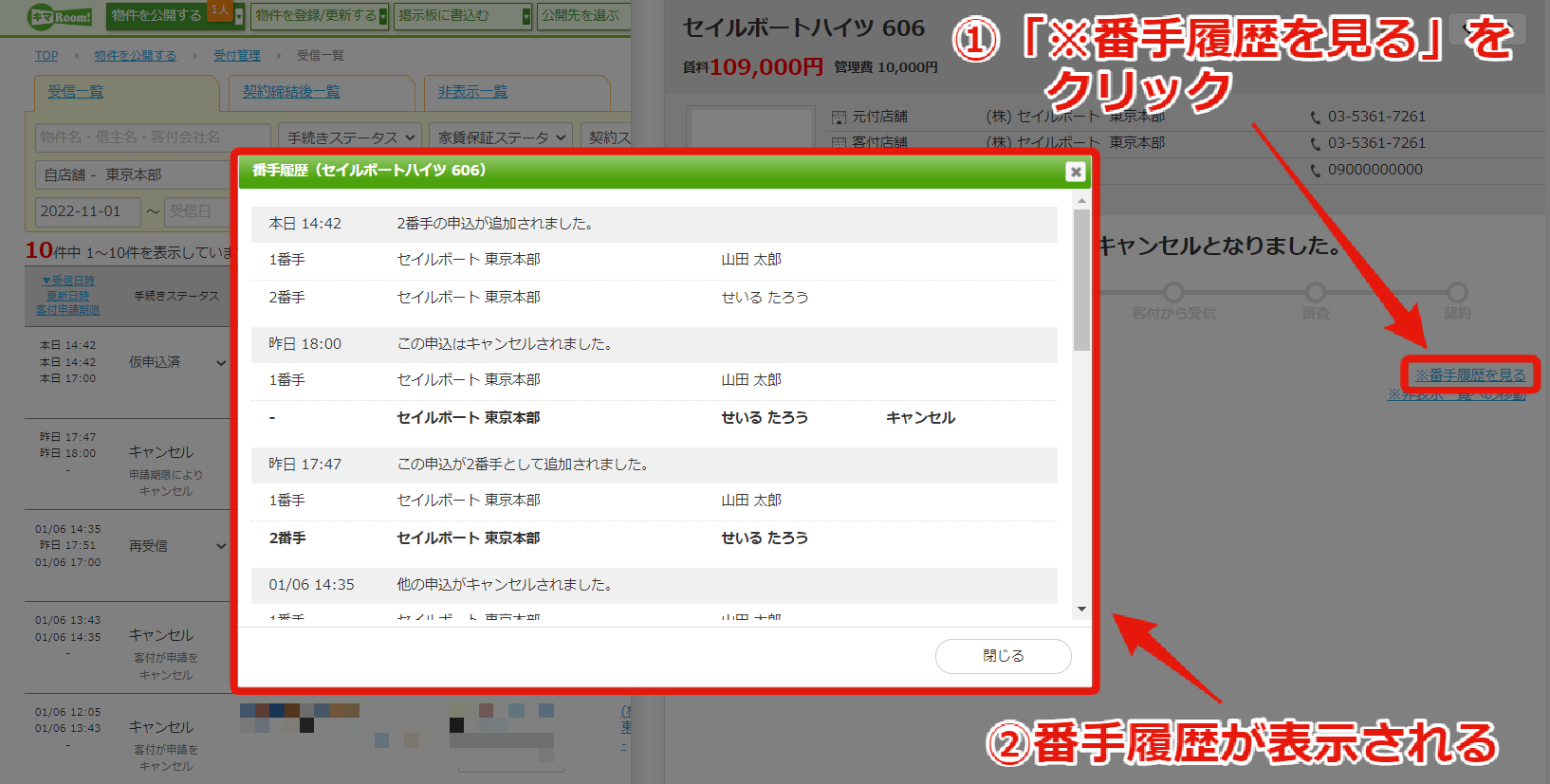Sort by ▼受信日時 column link
Viewport: 1550px width, 784px height.
pos(67,281)
